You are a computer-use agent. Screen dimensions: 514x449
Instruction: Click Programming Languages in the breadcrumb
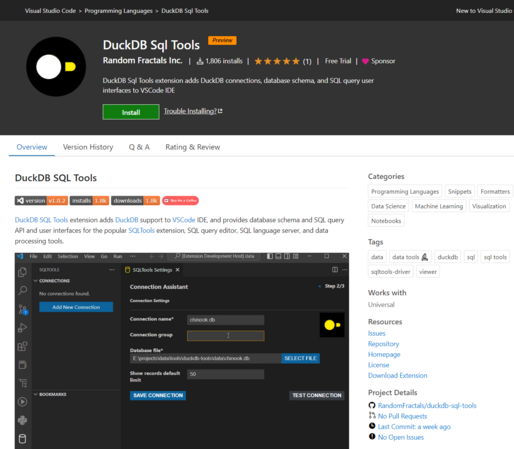pyautogui.click(x=118, y=11)
